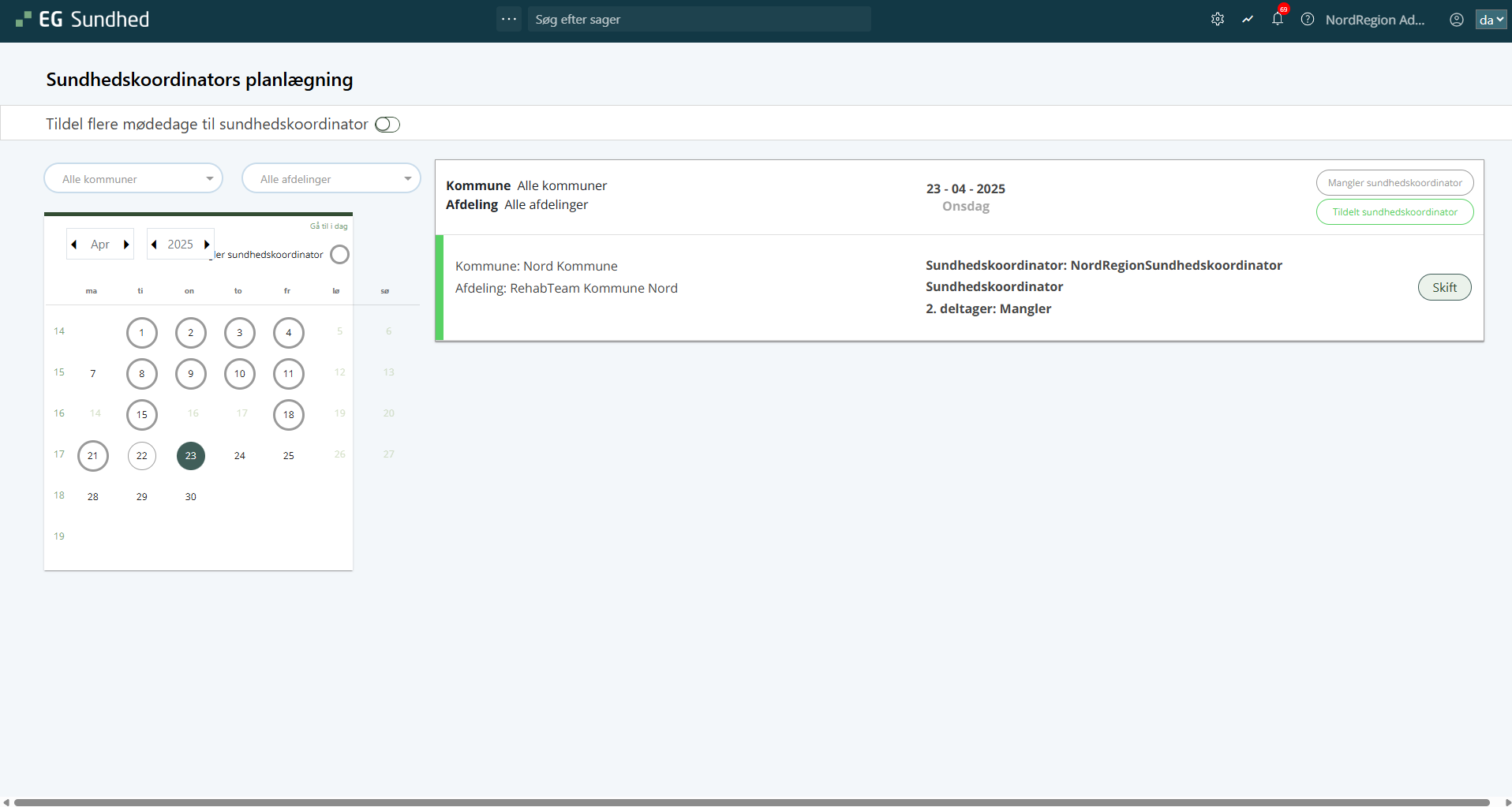
Task: Expand the Alle afdelinger dropdown
Action: point(331,179)
